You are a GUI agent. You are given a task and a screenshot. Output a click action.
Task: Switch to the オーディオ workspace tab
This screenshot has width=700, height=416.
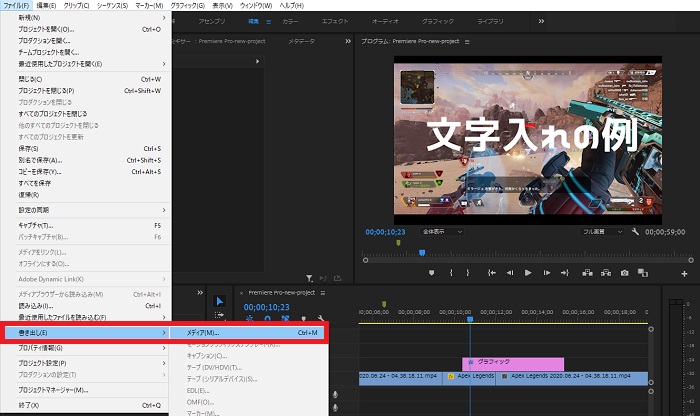pyautogui.click(x=385, y=21)
